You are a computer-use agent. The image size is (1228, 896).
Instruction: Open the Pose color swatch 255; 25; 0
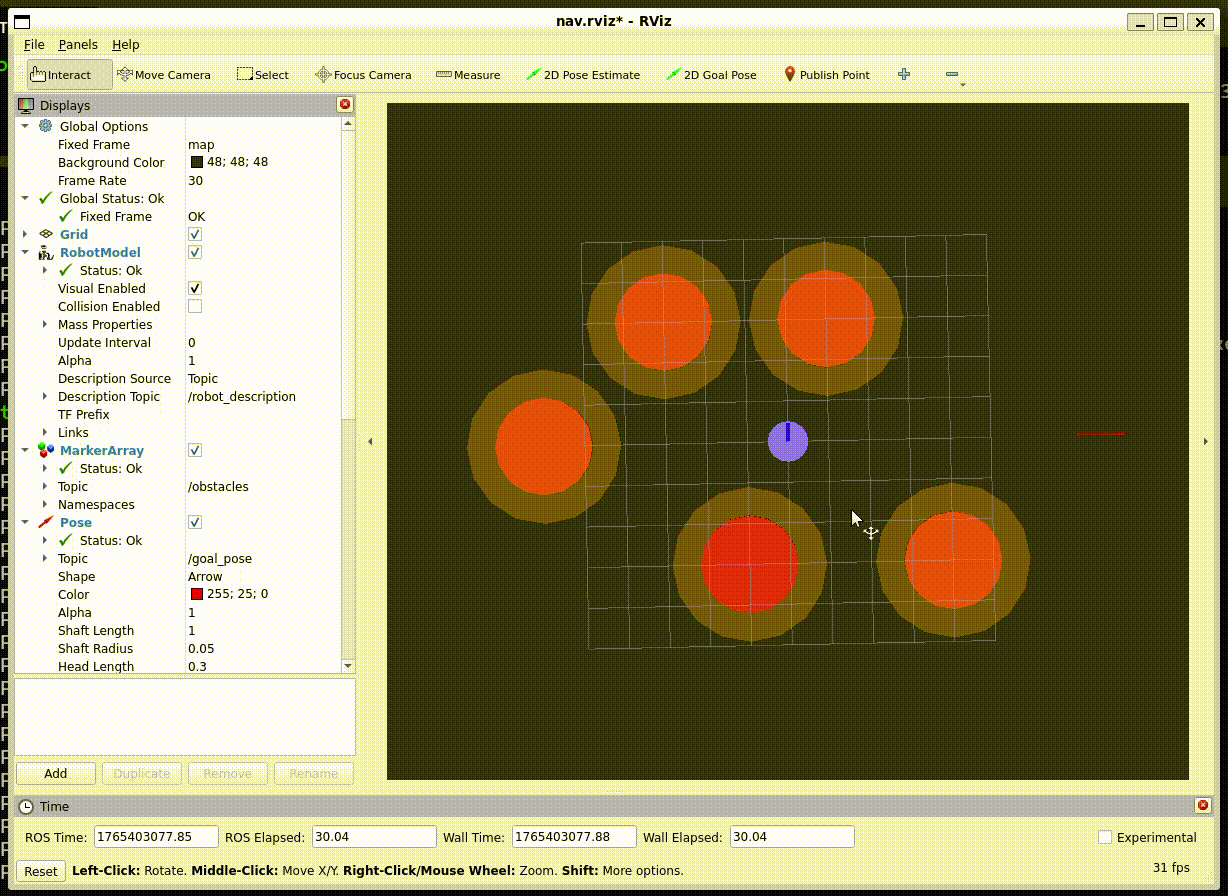pyautogui.click(x=196, y=594)
